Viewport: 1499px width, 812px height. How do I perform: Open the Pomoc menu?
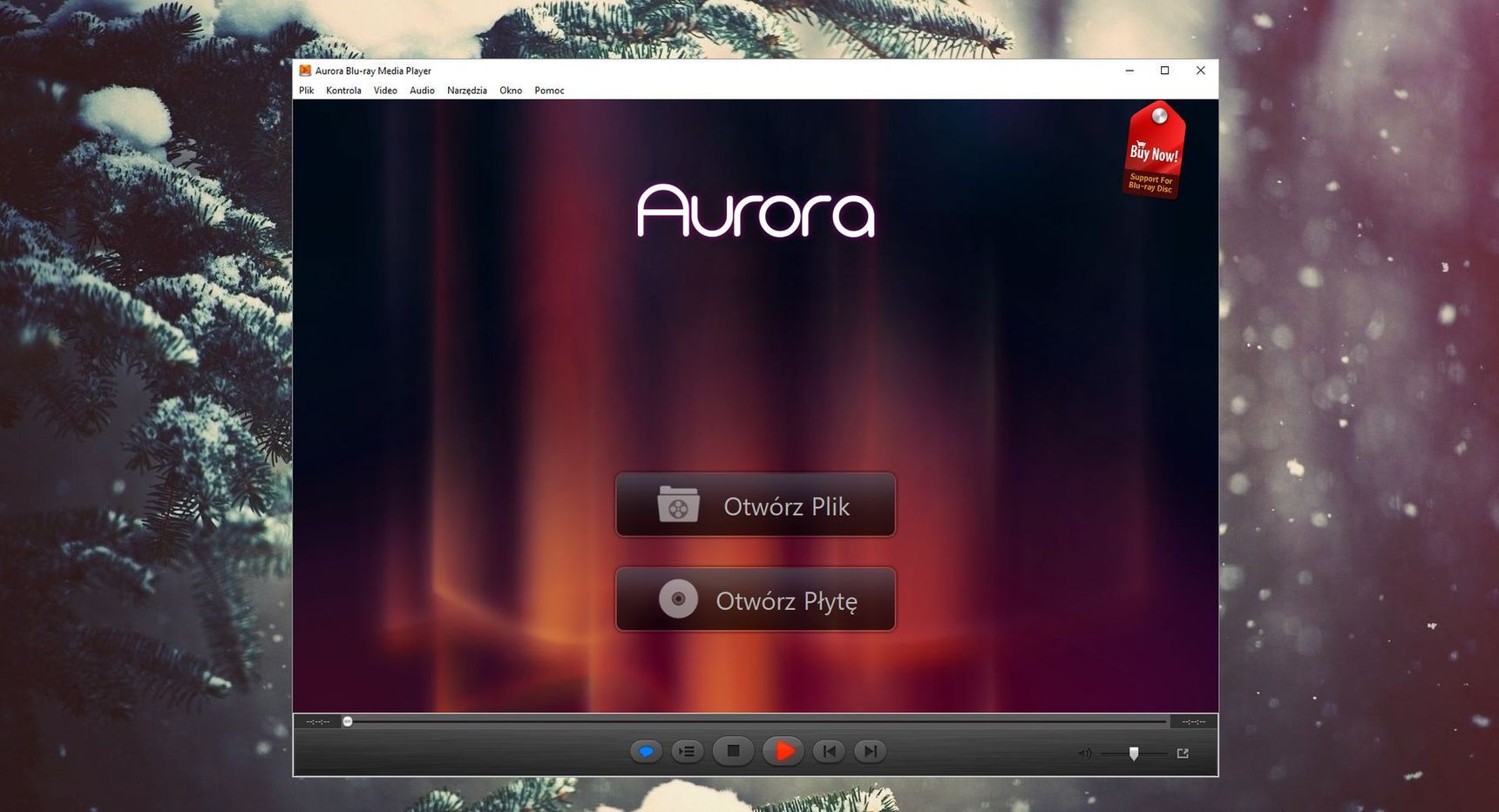[x=549, y=91]
